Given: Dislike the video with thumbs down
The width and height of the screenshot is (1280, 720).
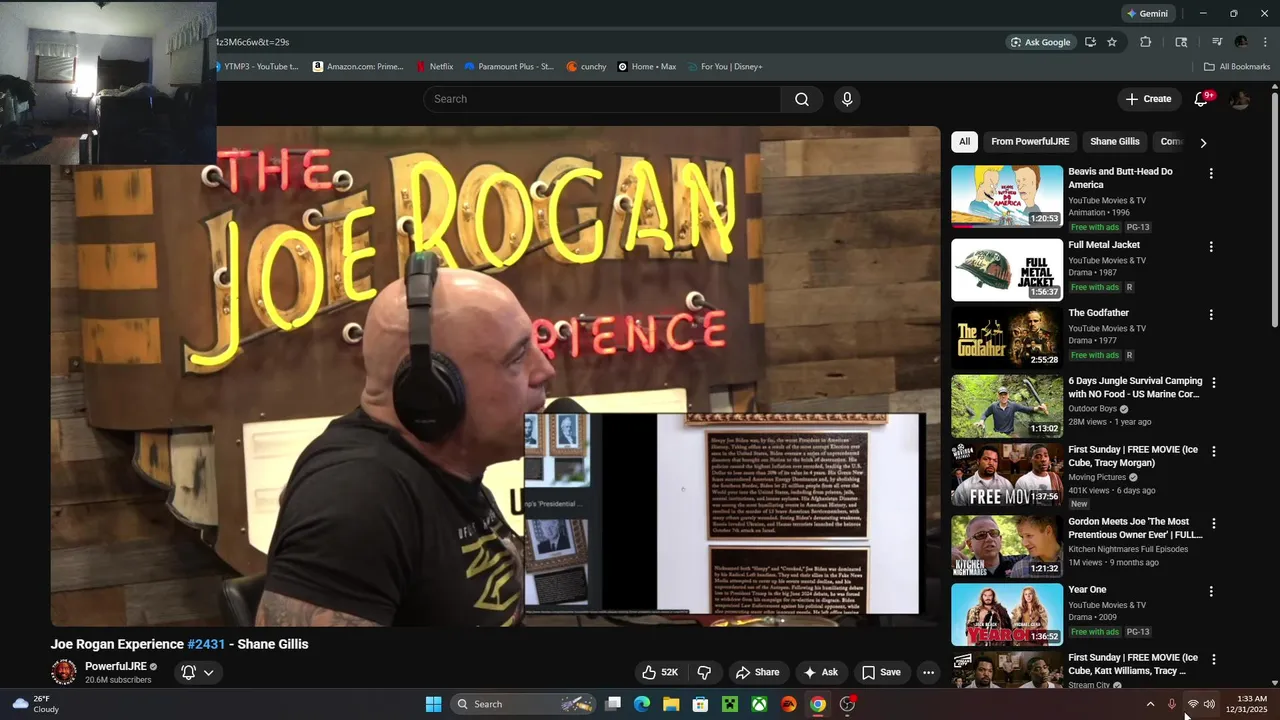Looking at the screenshot, I should point(704,672).
